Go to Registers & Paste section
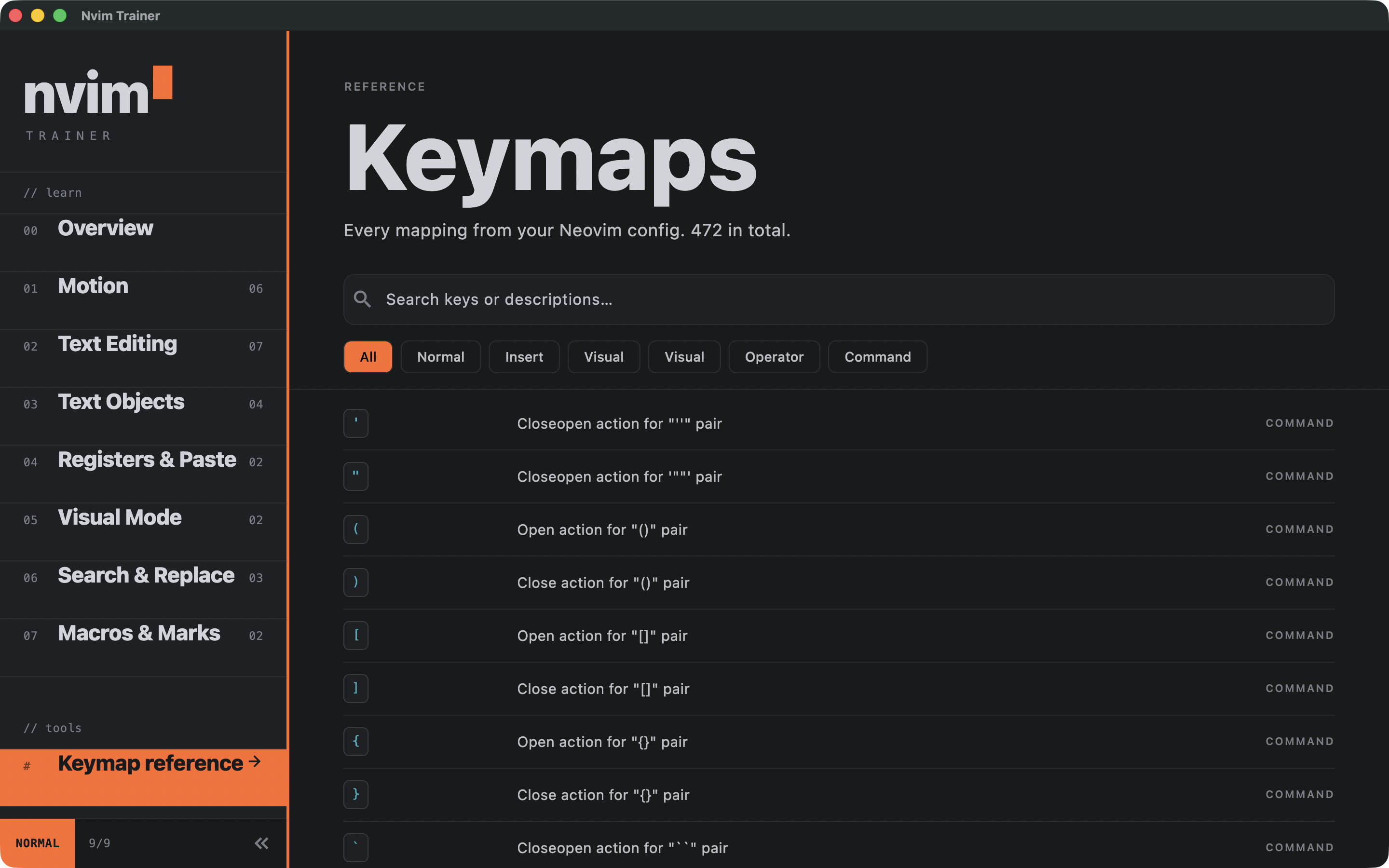 tap(143, 474)
